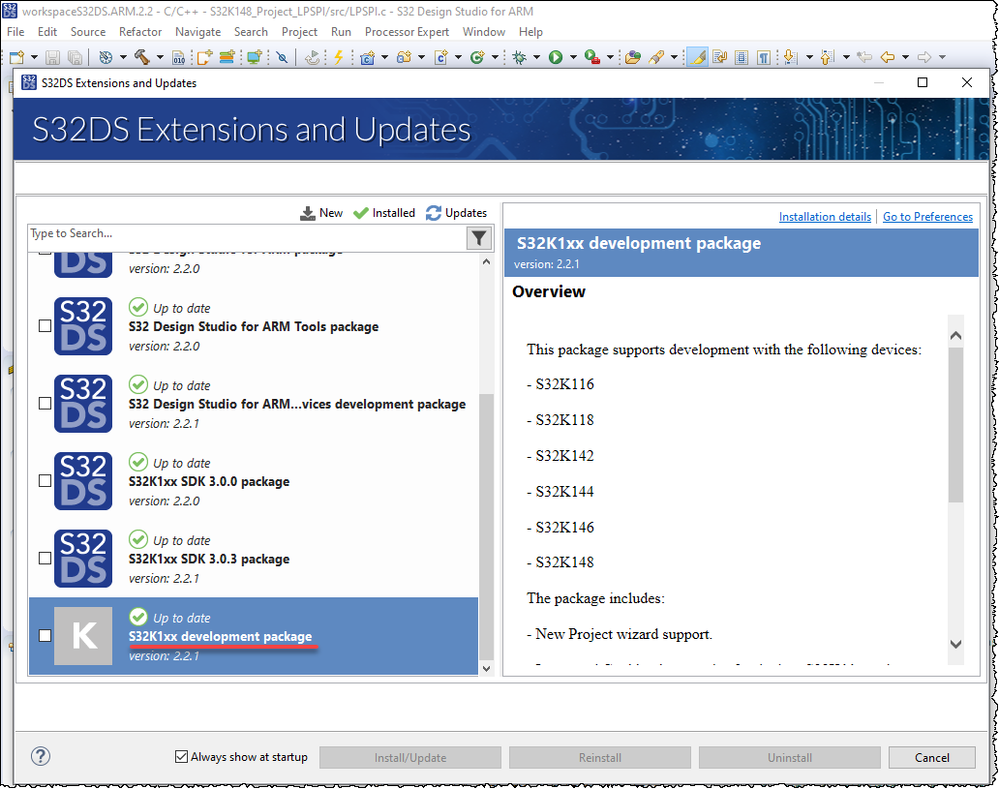Click the green Run play icon
The image size is (999, 790).
tap(556, 57)
